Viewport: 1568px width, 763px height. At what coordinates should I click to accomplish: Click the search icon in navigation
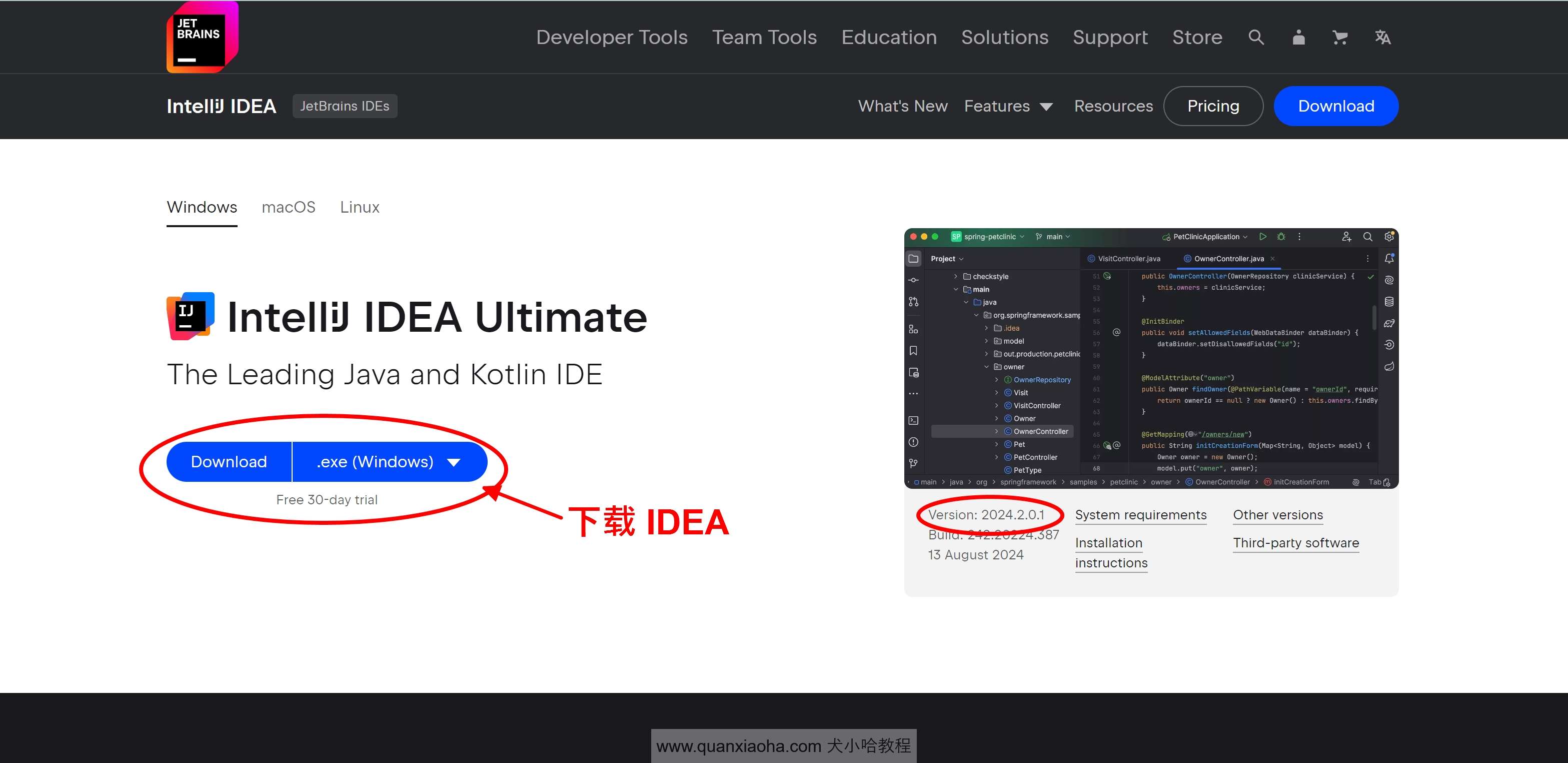click(x=1254, y=37)
